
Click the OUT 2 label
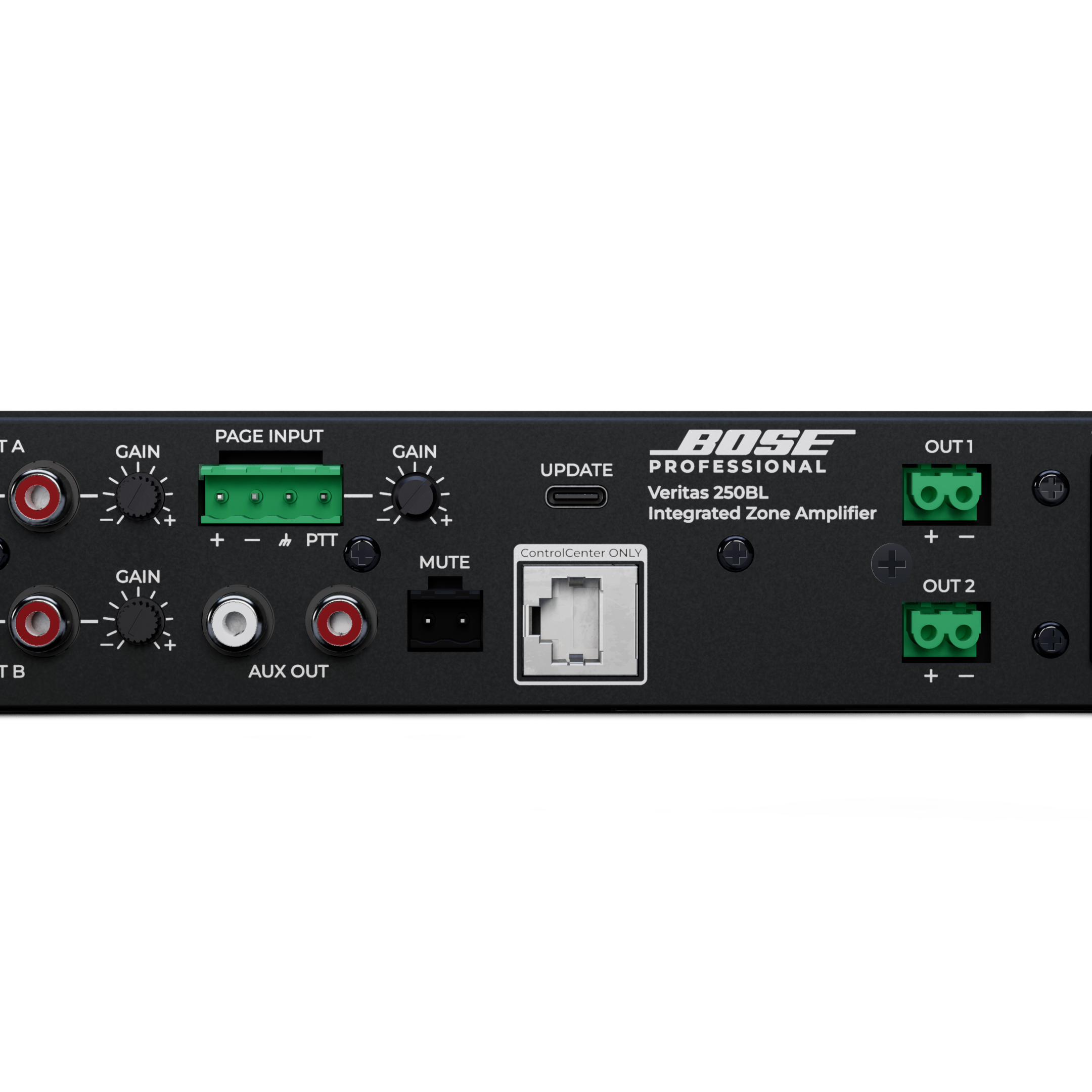click(x=948, y=586)
